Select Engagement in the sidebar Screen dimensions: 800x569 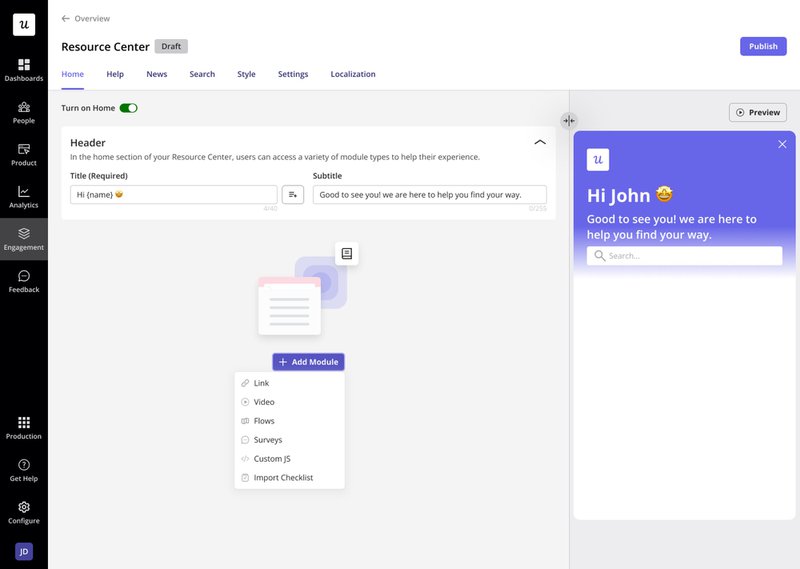24,239
